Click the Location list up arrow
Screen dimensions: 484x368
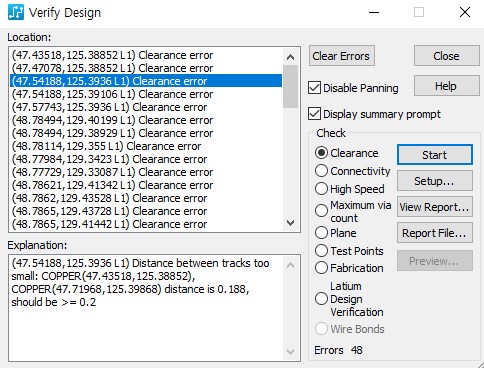coord(290,57)
